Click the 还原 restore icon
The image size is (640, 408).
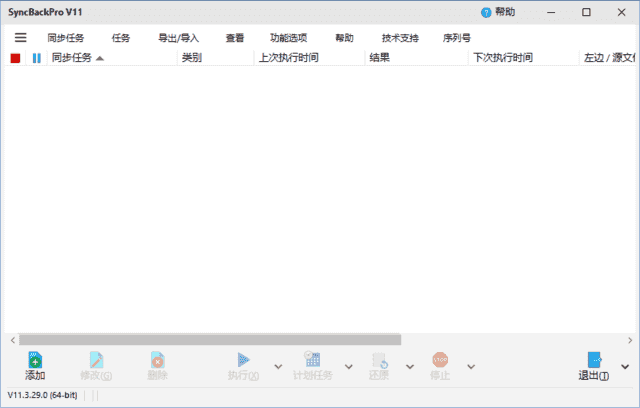click(x=379, y=360)
